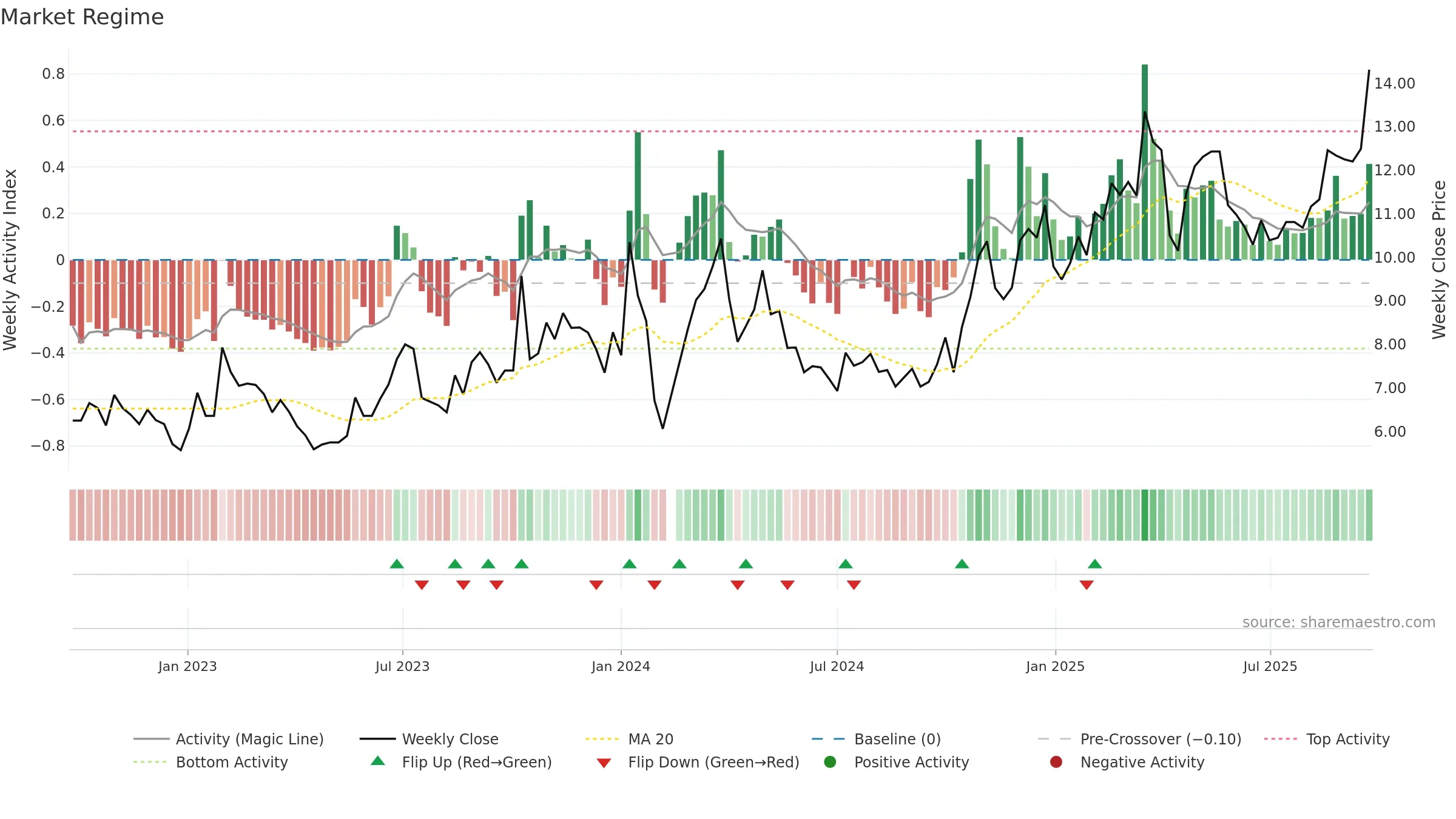Click the first red flip-down marker after Jul 2023

point(422,585)
